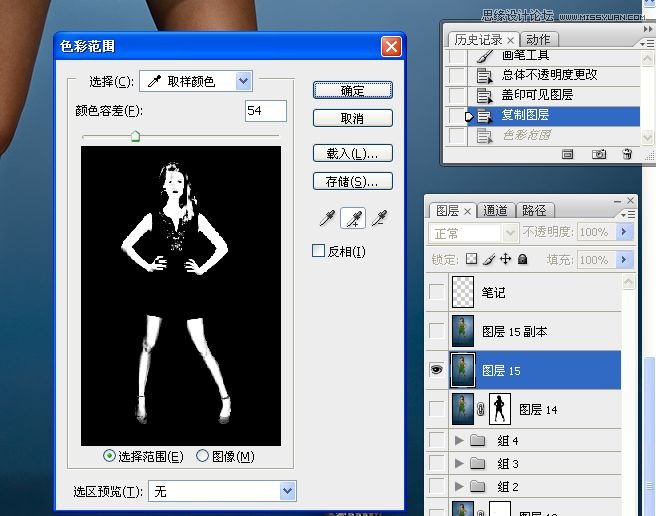Click layers panel scrollbar up arrow
This screenshot has height=516, width=656.
(x=628, y=282)
